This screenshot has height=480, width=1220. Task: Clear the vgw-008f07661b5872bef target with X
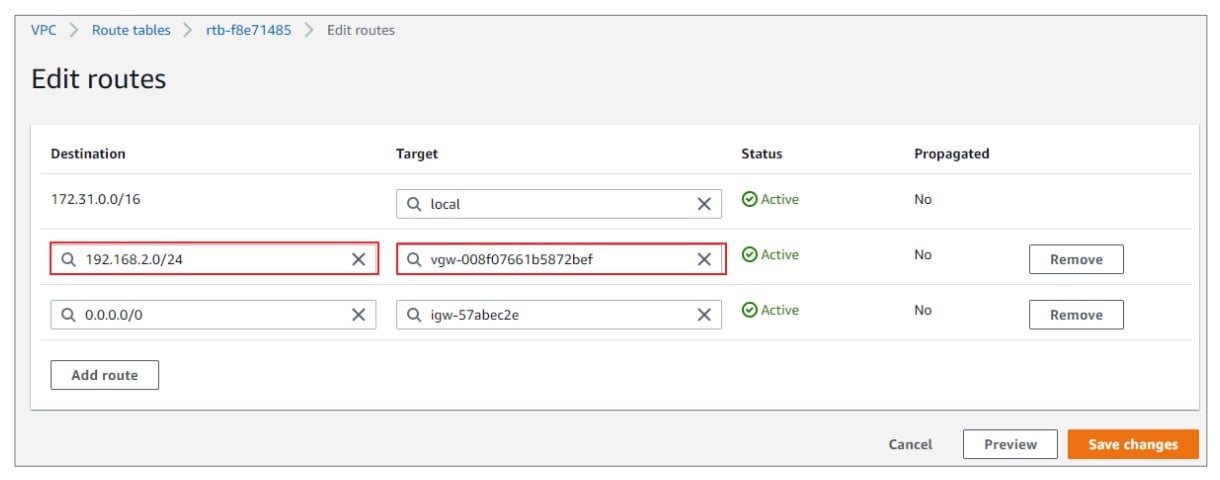(704, 259)
